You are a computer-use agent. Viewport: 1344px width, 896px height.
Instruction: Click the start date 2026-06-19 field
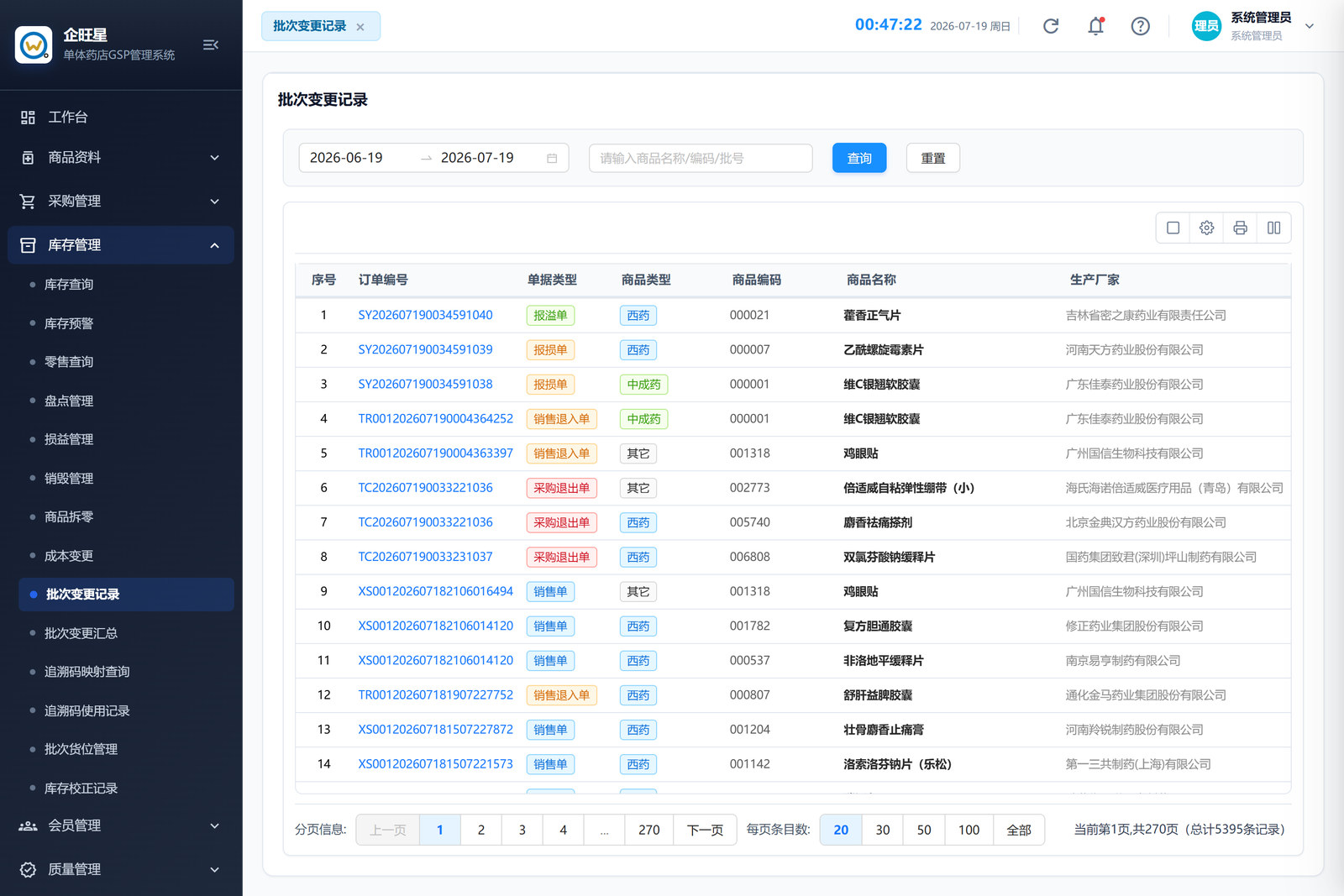[346, 158]
